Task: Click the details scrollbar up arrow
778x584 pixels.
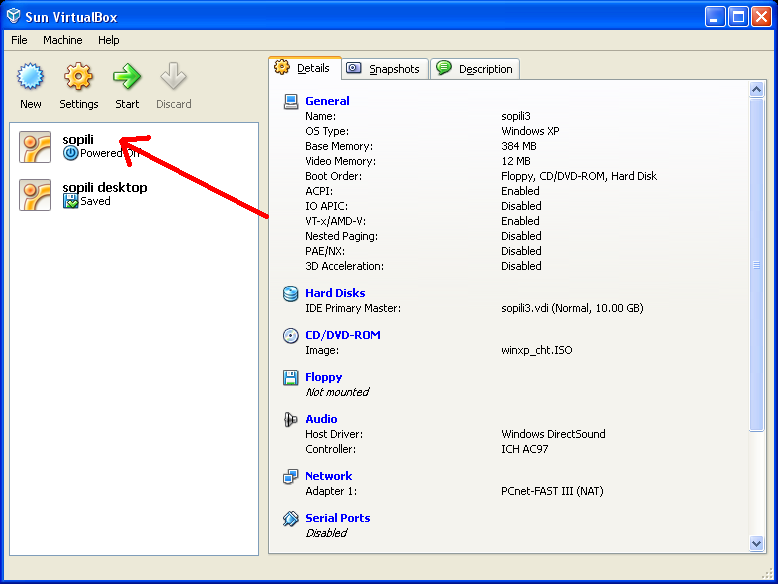Action: (756, 90)
